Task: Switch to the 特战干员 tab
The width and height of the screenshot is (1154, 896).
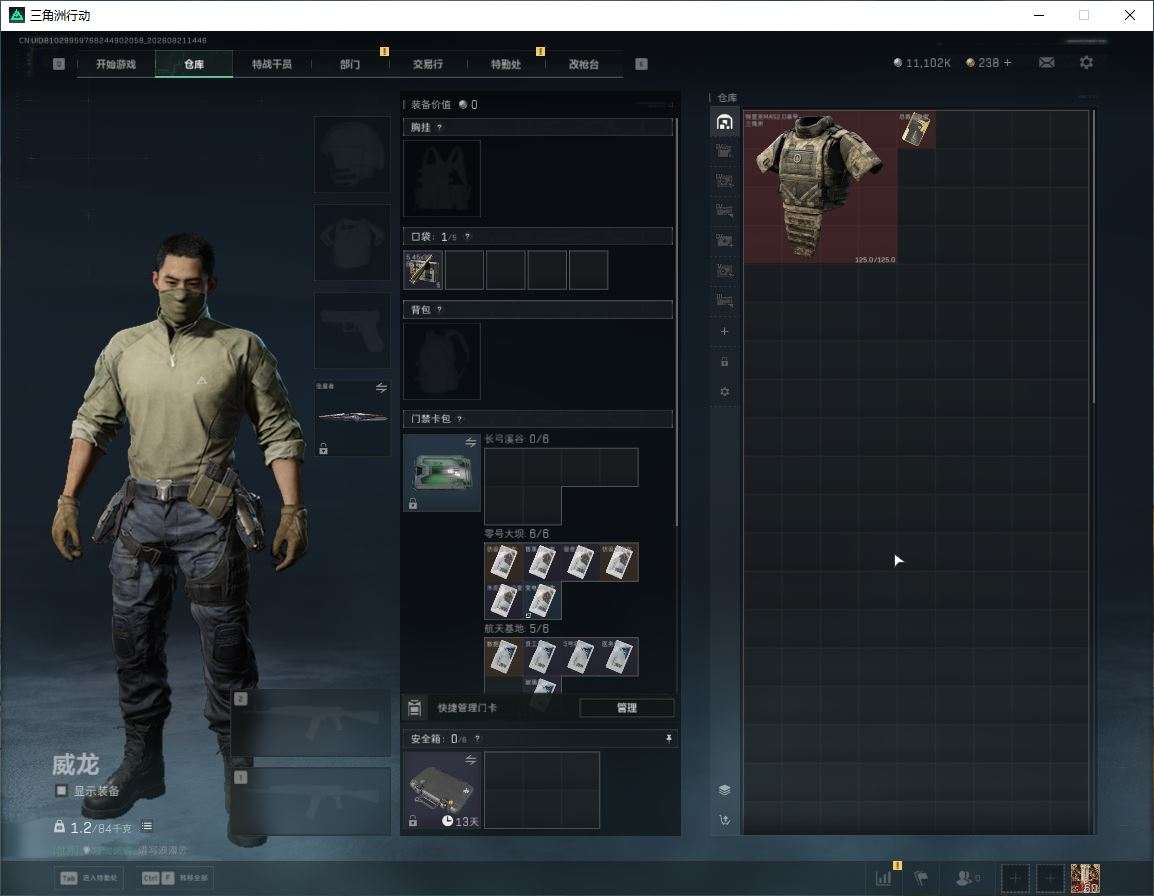Action: [x=272, y=64]
